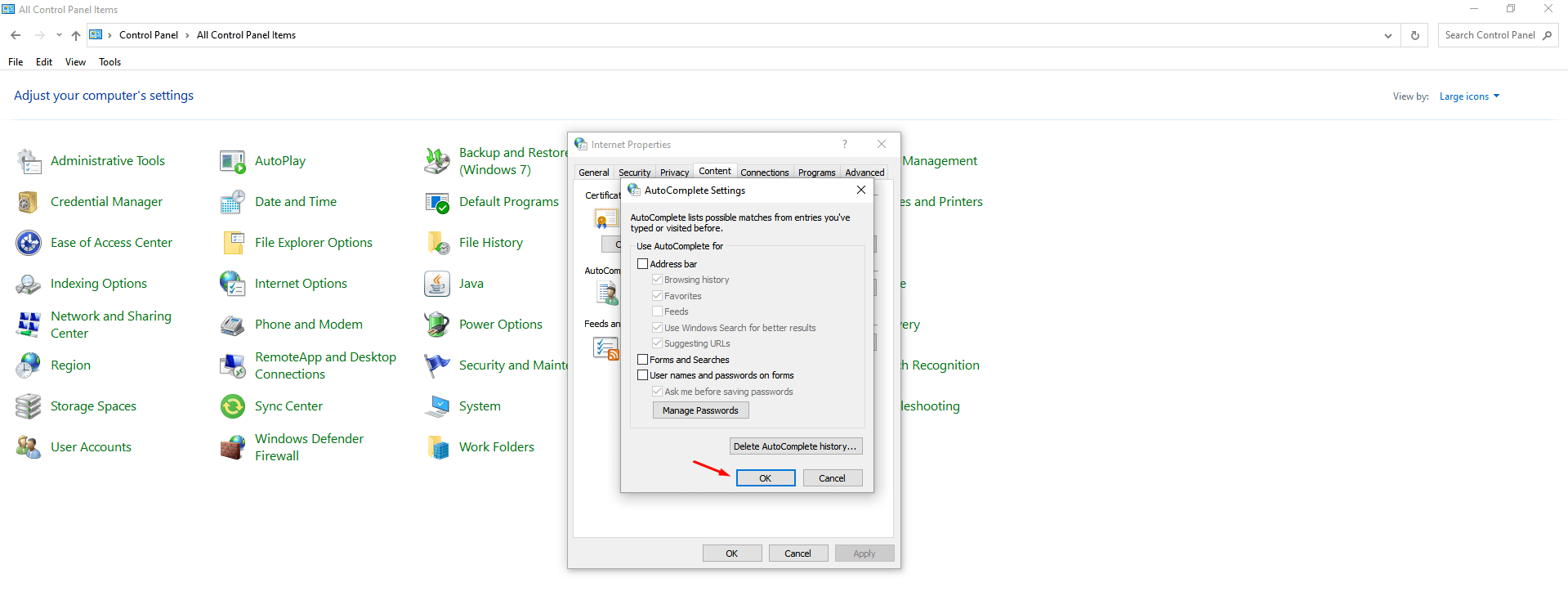Switch to the Programs tab
This screenshot has width=1568, height=614.
817,173
